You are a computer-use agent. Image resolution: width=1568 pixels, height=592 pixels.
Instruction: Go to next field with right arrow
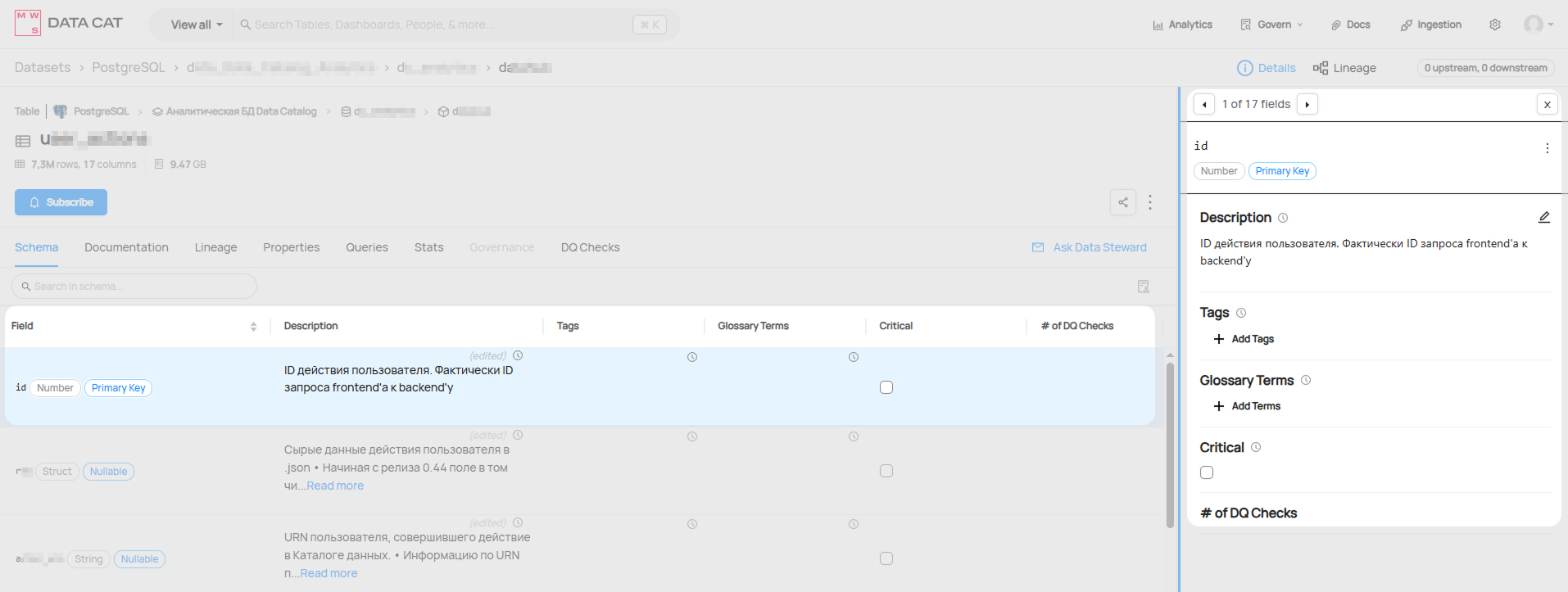[x=1307, y=104]
